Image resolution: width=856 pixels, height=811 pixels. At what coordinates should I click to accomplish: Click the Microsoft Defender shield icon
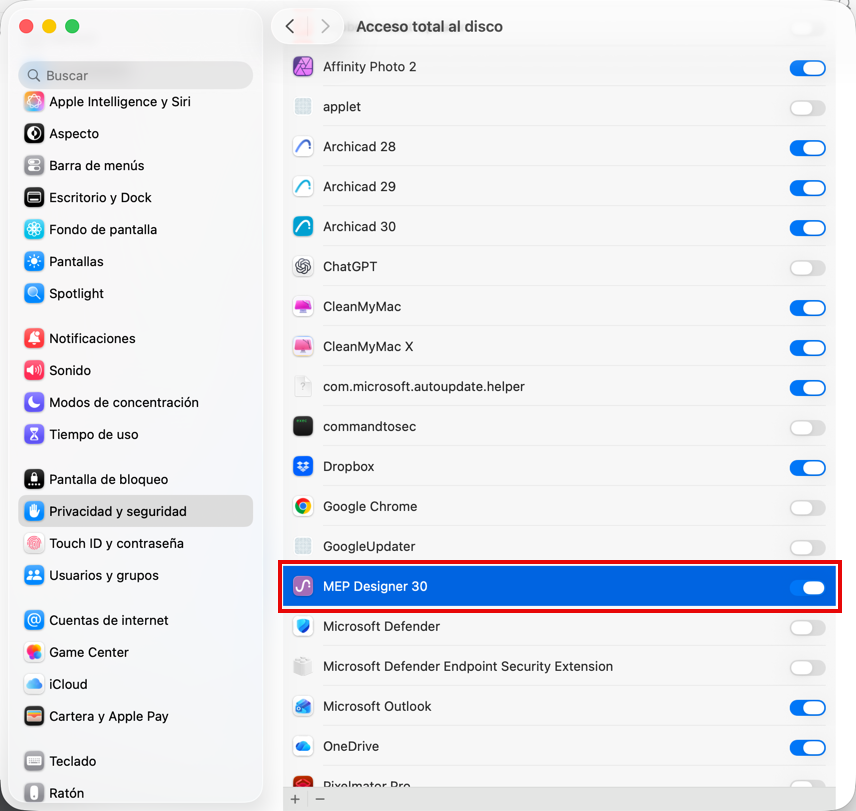point(303,626)
